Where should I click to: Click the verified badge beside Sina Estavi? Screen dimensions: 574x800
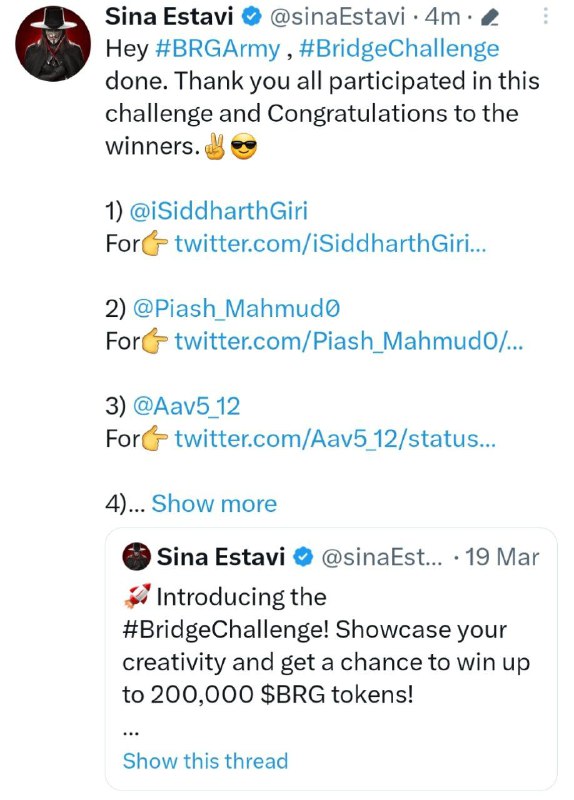click(251, 17)
